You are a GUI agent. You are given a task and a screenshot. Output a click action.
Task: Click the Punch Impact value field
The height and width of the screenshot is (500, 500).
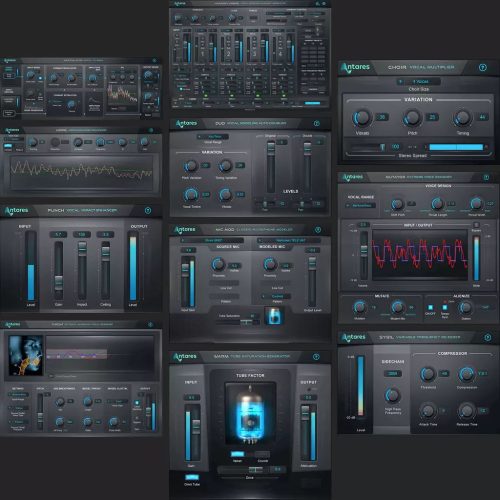pos(82,235)
